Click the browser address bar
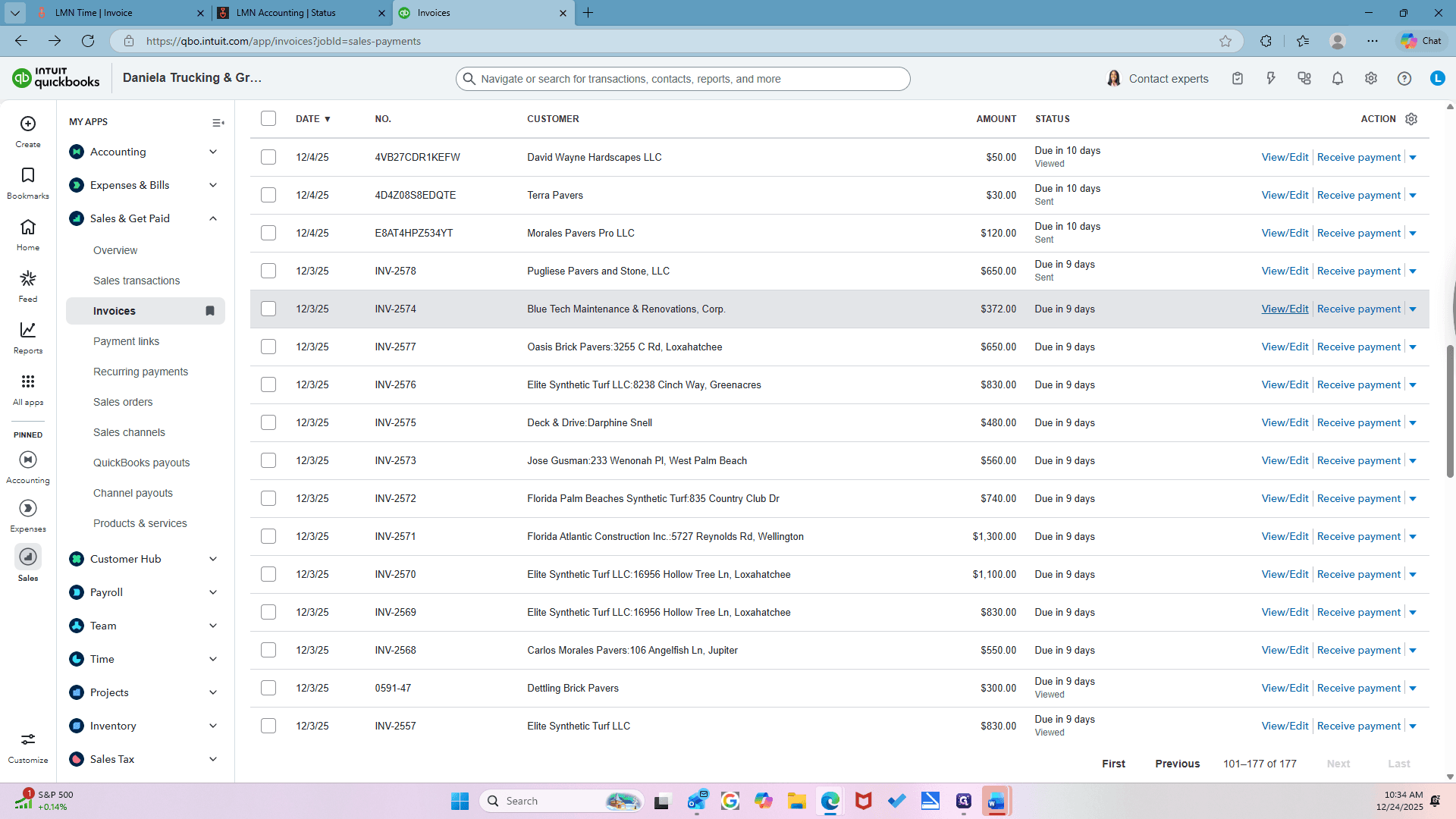Image resolution: width=1456 pixels, height=819 pixels. pyautogui.click(x=675, y=41)
